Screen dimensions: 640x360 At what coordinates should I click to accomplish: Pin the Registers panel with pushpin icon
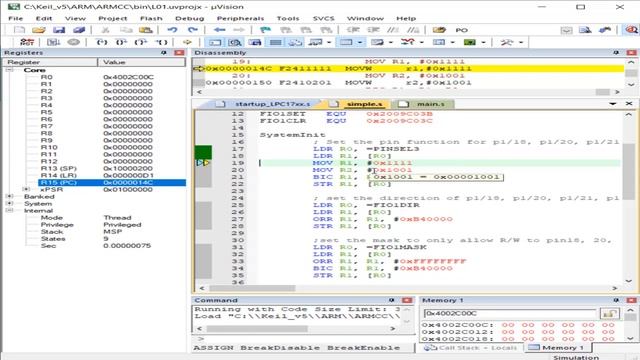(164, 53)
